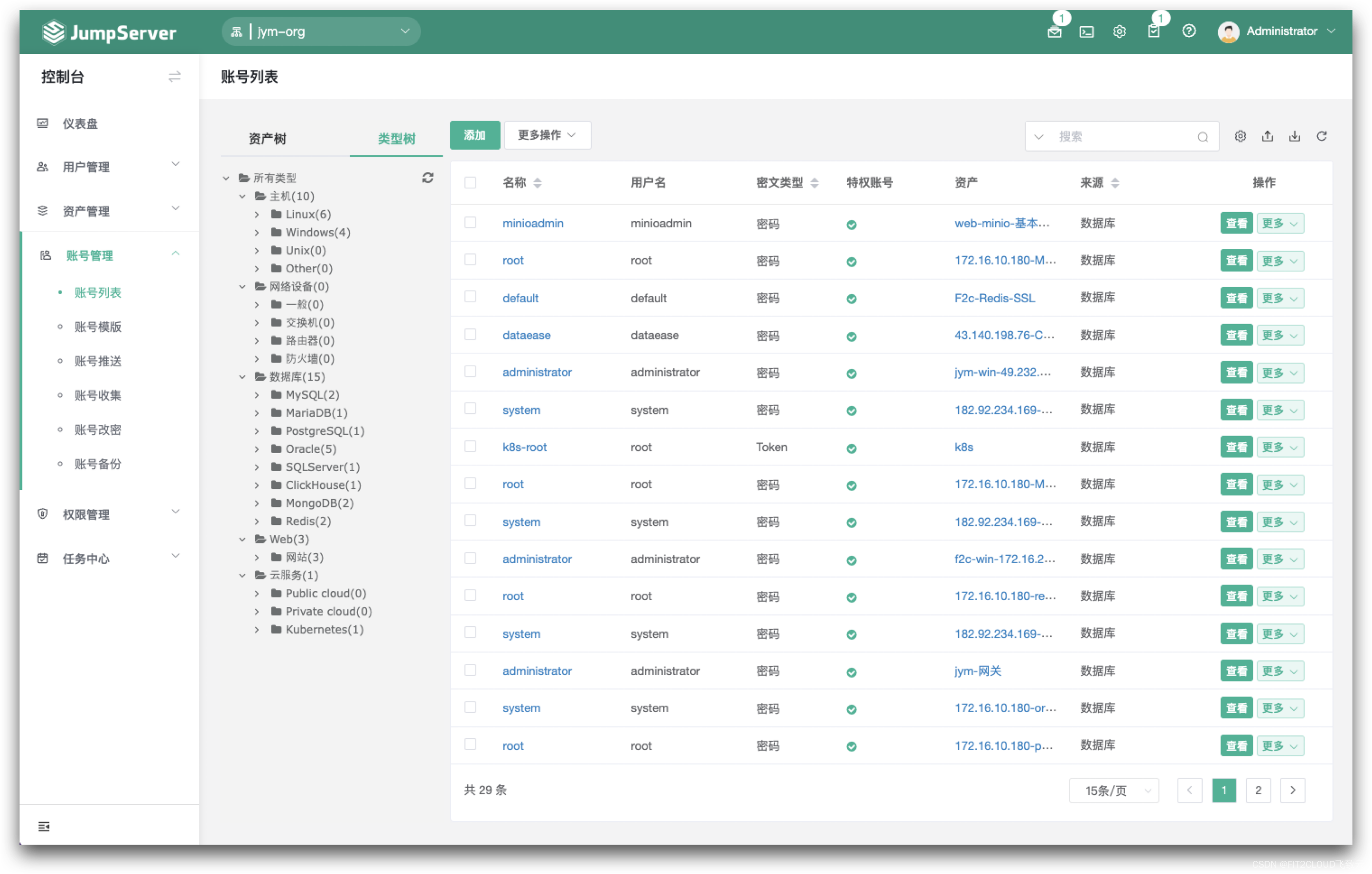Click the 任务中心 calendar icon in sidebar
The image size is (1372, 874).
click(43, 558)
